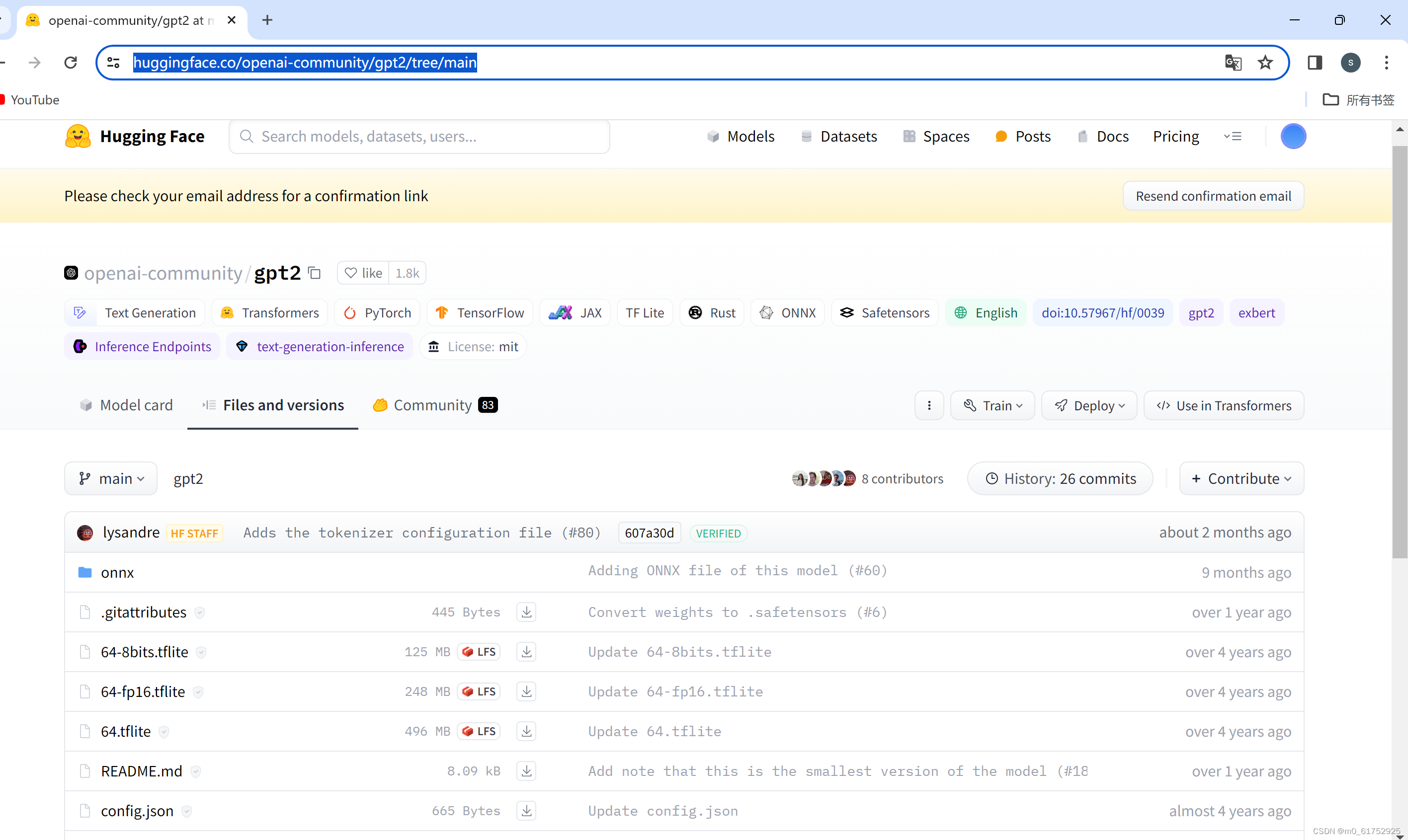The image size is (1408, 840).
Task: Open the three-dot model options menu
Action: point(929,405)
